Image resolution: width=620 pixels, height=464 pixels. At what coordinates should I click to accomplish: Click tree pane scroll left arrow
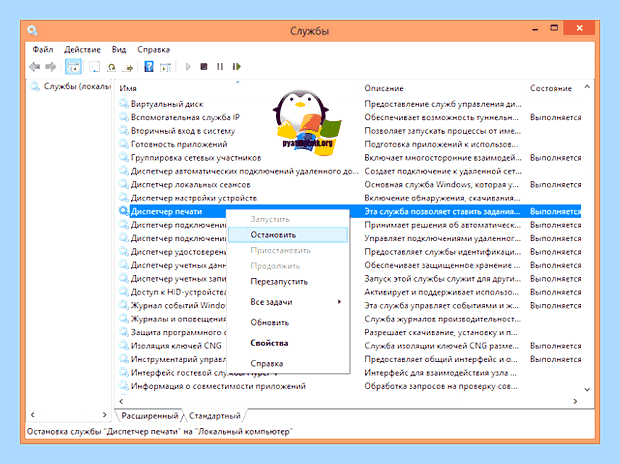click(32, 415)
